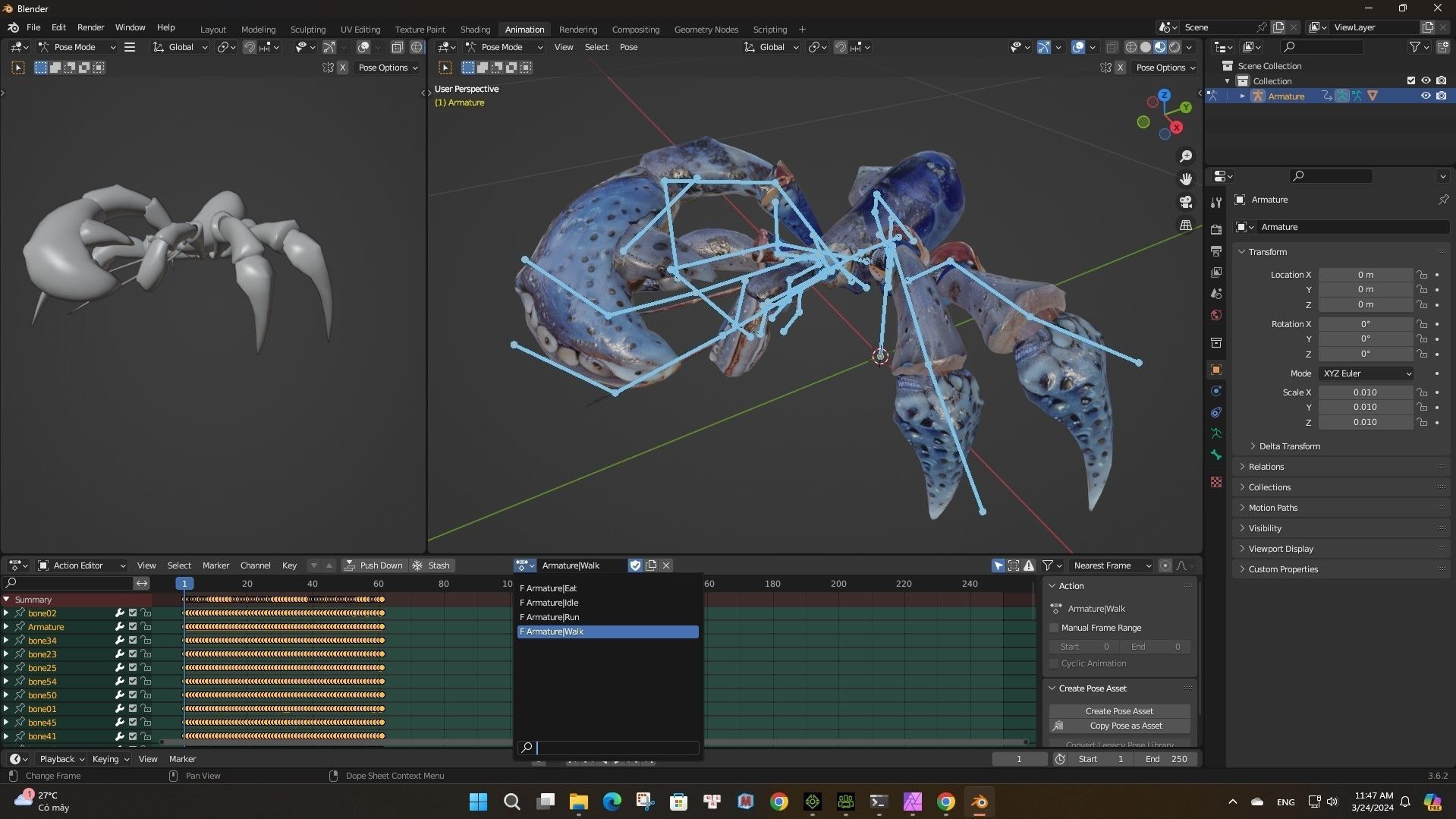Enable fake user shield for Armature|Walk

(635, 565)
